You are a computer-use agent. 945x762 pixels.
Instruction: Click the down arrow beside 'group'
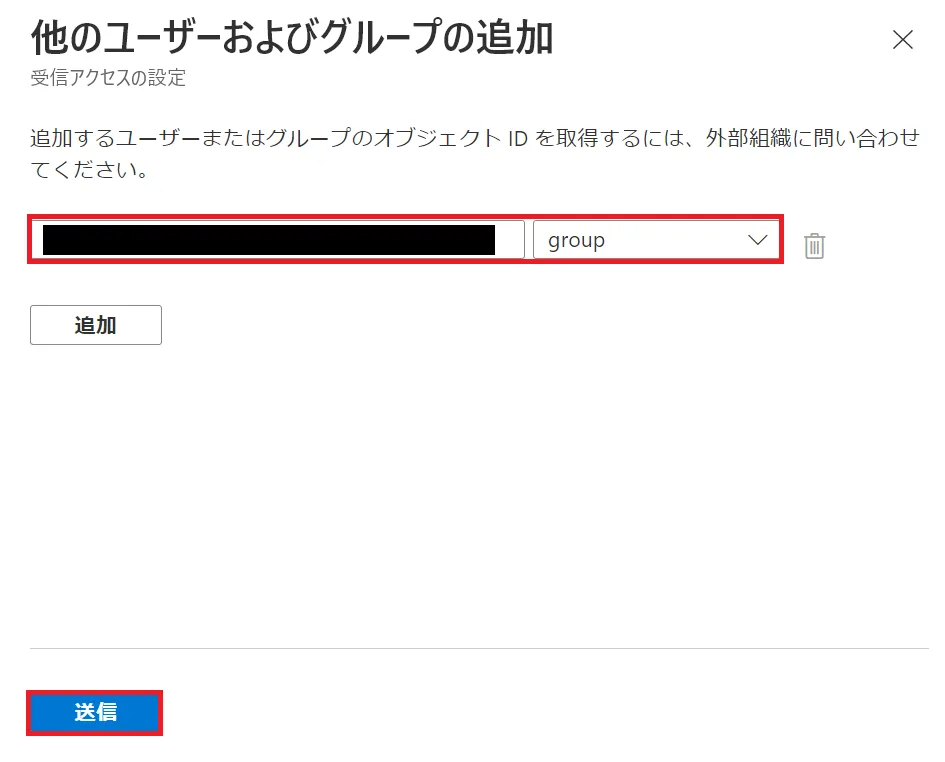[757, 241]
